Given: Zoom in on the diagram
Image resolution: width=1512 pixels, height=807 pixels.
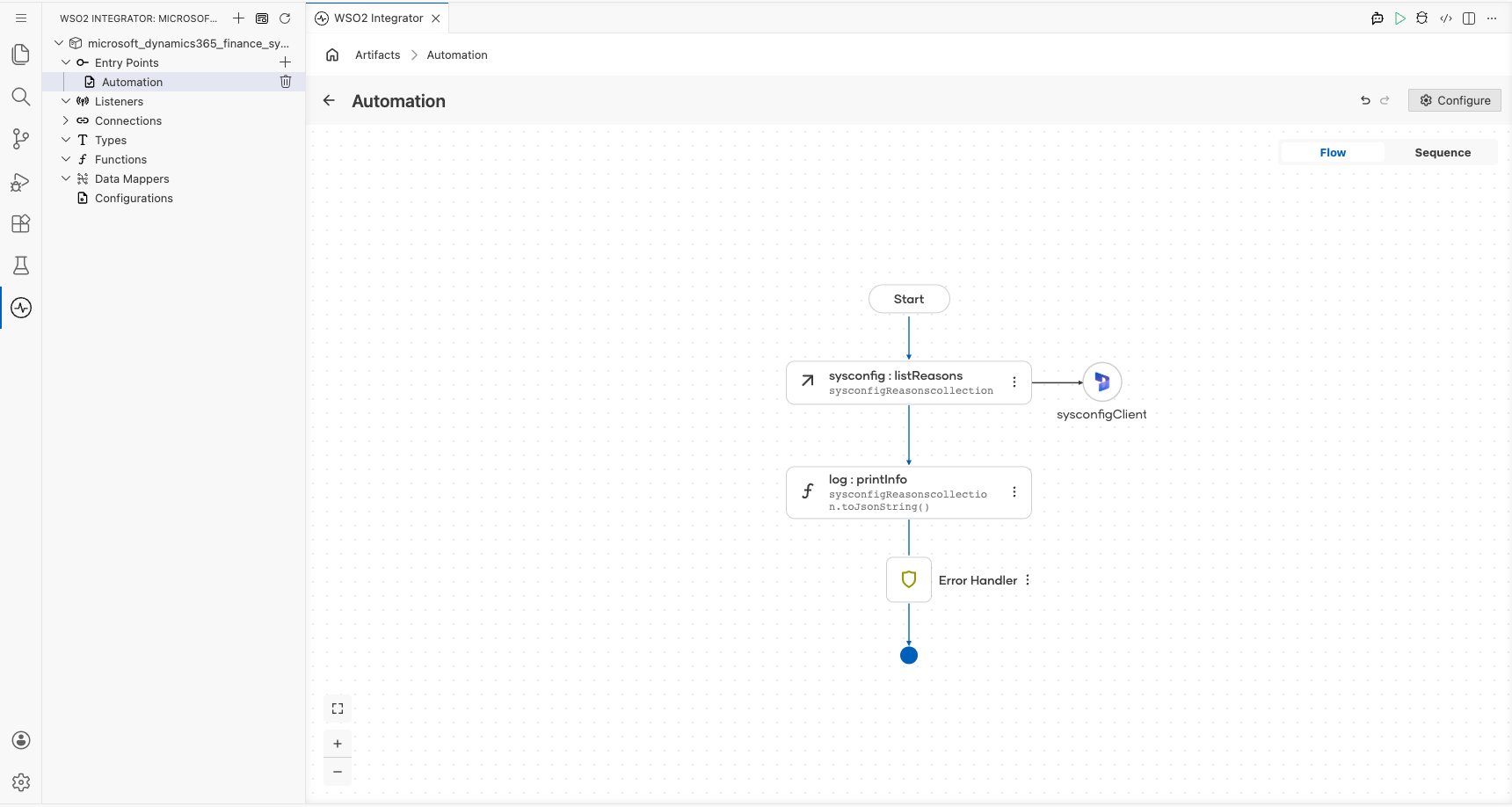Looking at the screenshot, I should click(338, 744).
